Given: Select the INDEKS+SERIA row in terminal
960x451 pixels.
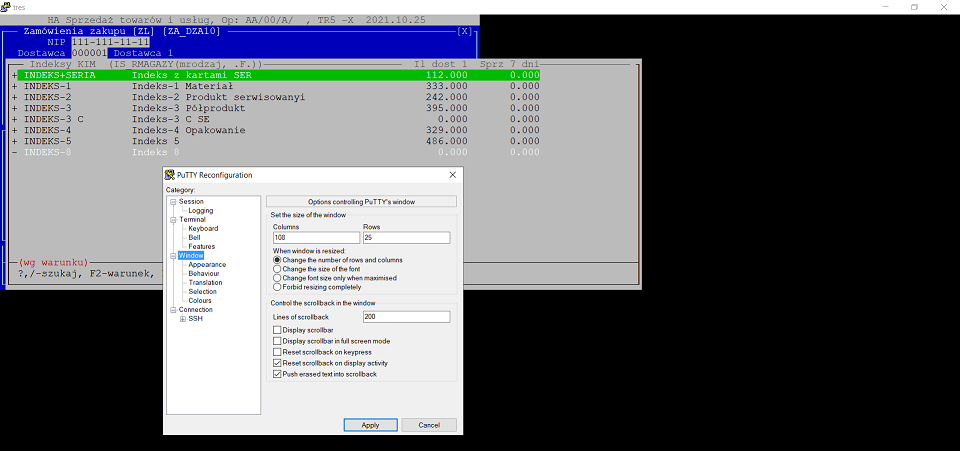Looking at the screenshot, I should pos(279,75).
